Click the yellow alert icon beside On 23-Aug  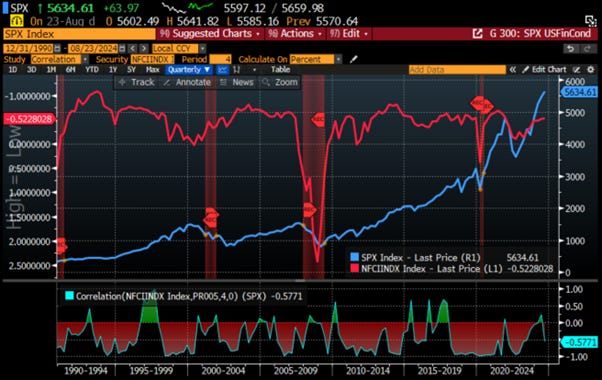pos(17,21)
